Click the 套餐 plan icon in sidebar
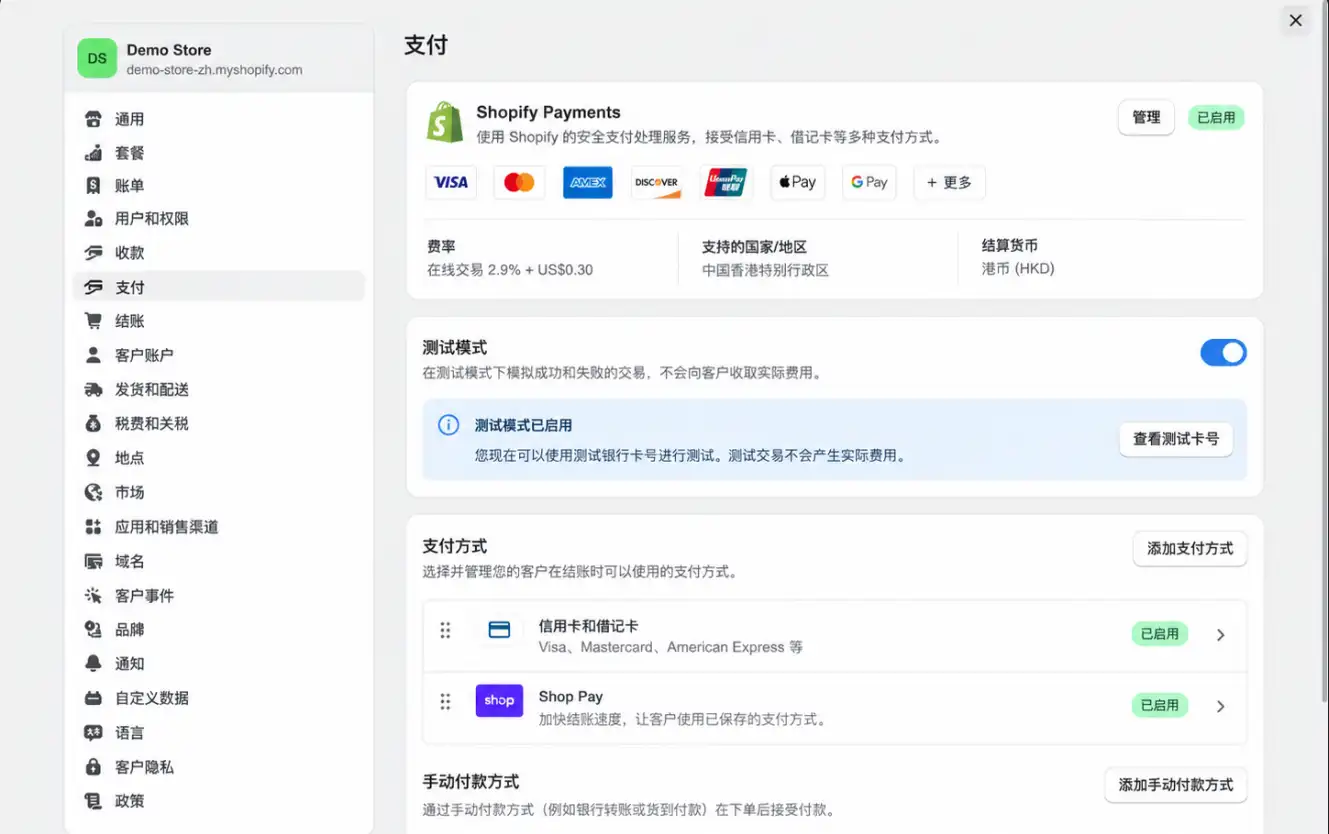Image resolution: width=1329 pixels, height=834 pixels. click(93, 153)
